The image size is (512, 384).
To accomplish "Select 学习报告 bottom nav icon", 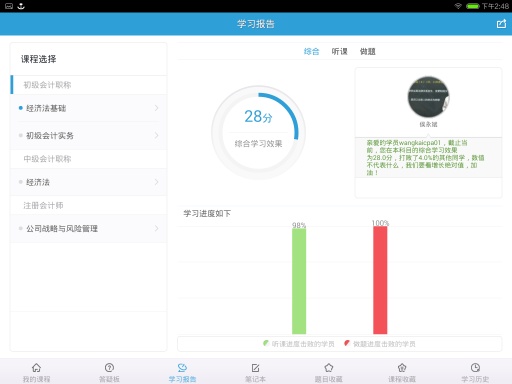I will [182, 368].
